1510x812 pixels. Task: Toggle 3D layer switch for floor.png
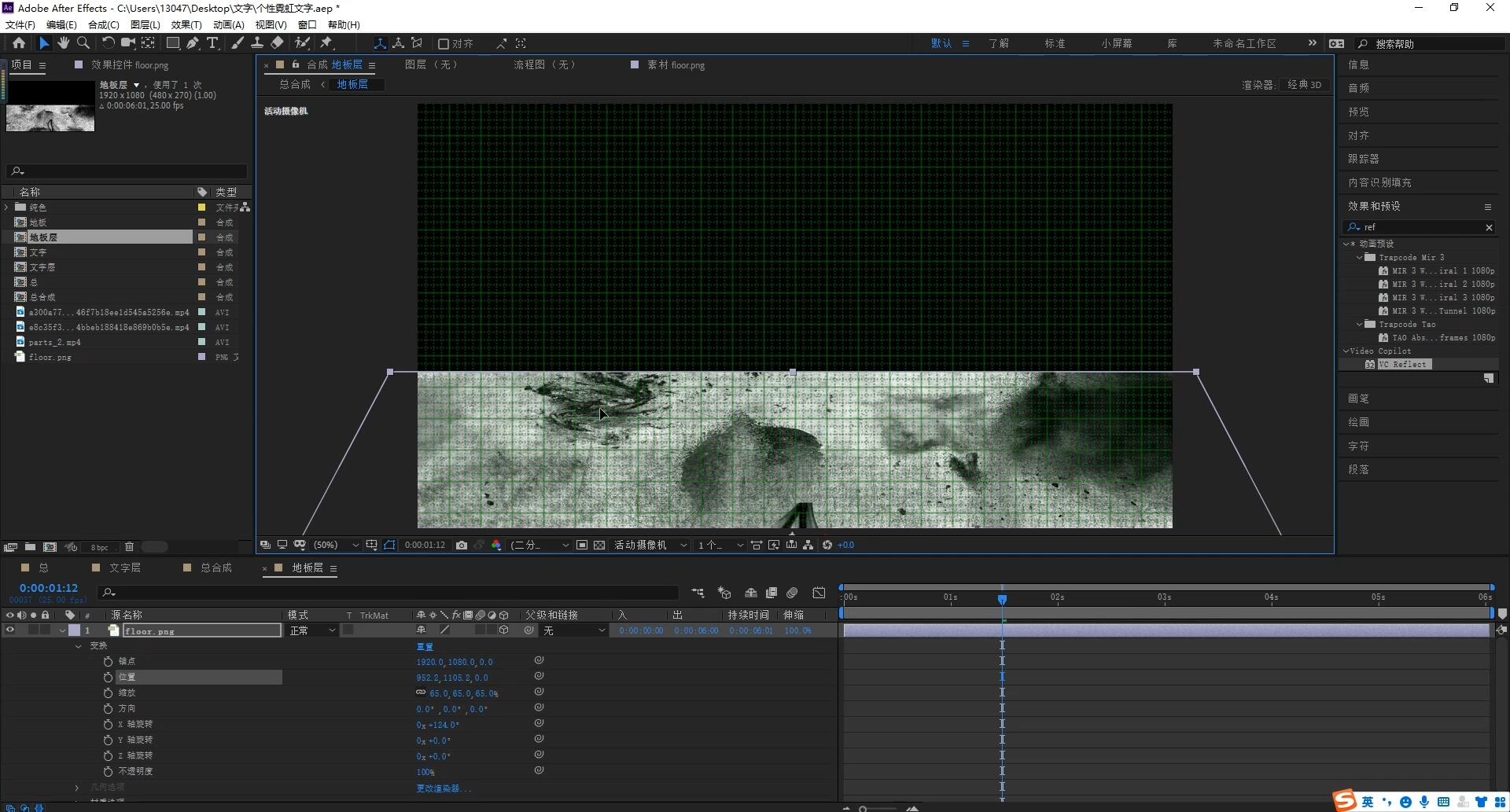(503, 630)
